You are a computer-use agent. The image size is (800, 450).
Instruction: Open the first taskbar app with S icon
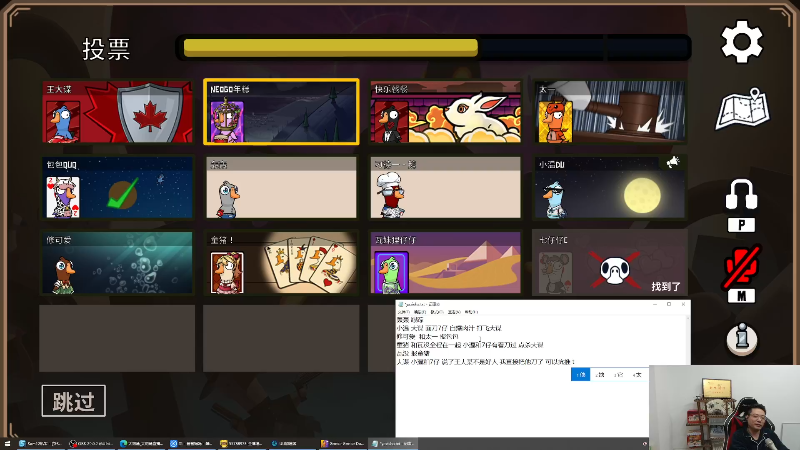[40, 444]
